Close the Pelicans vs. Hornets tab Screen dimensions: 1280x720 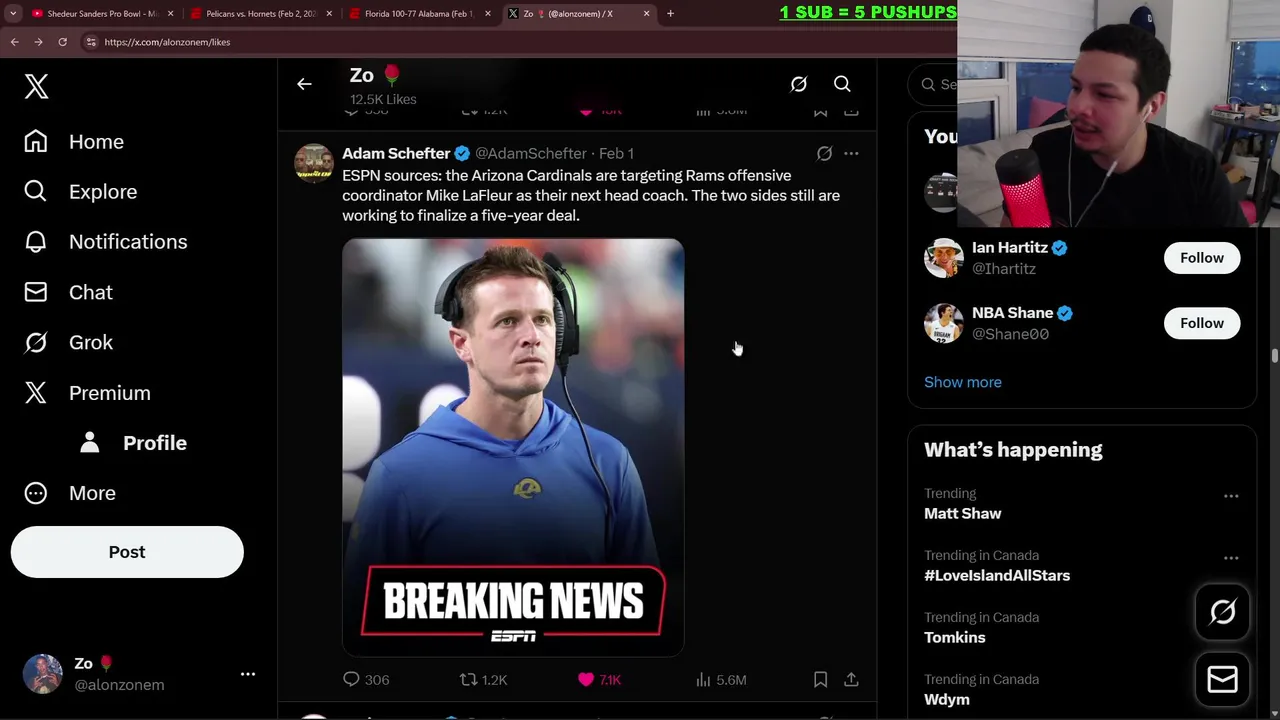pos(329,14)
